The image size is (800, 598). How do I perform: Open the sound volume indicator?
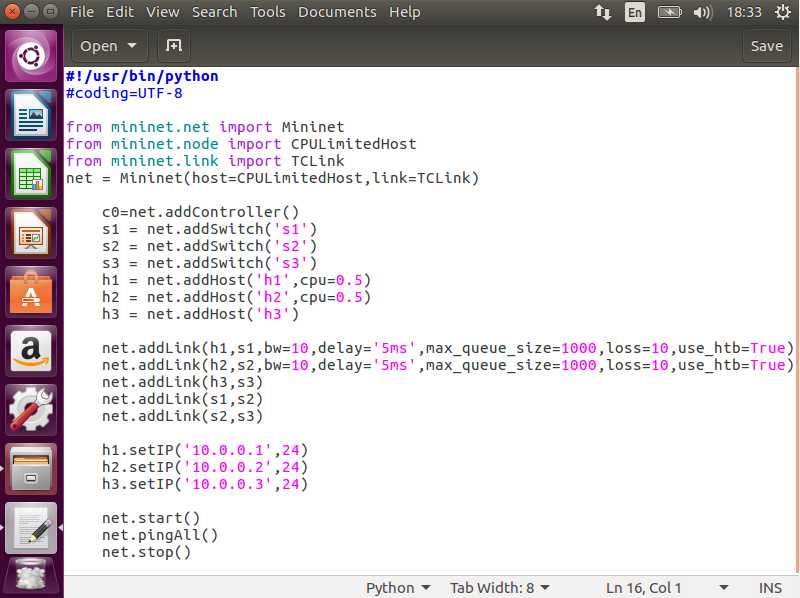tap(703, 12)
